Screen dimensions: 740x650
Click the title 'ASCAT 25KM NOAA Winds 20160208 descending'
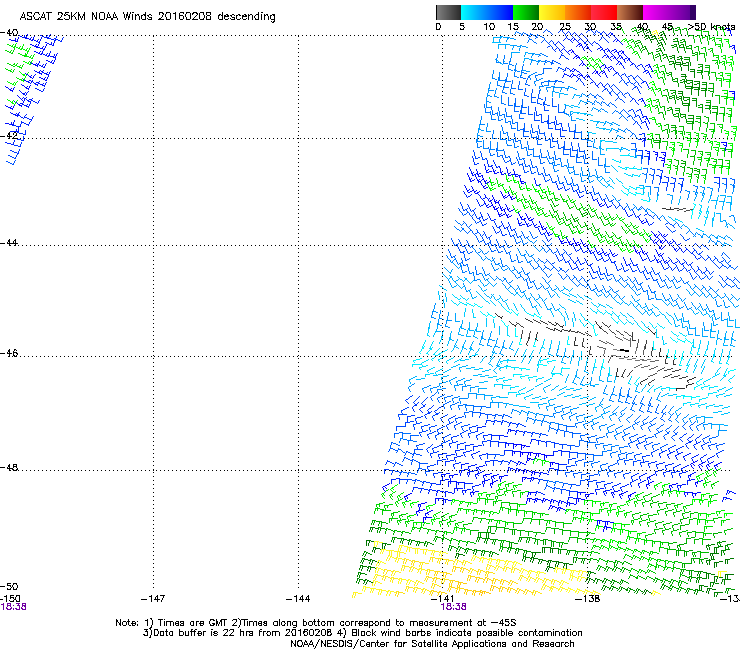pyautogui.click(x=147, y=17)
